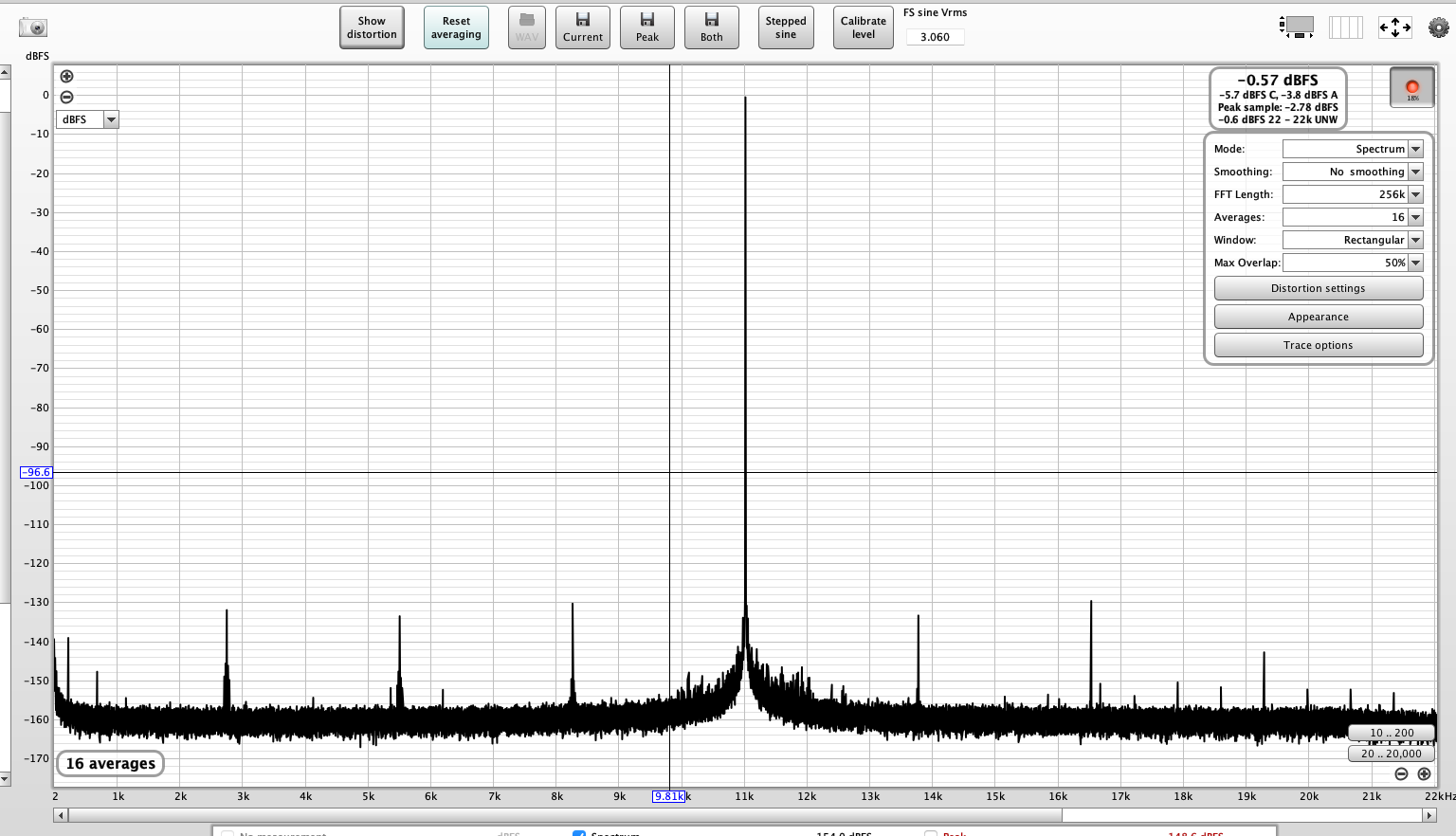The image size is (1456, 836).
Task: Click the red record button
Action: [1412, 88]
